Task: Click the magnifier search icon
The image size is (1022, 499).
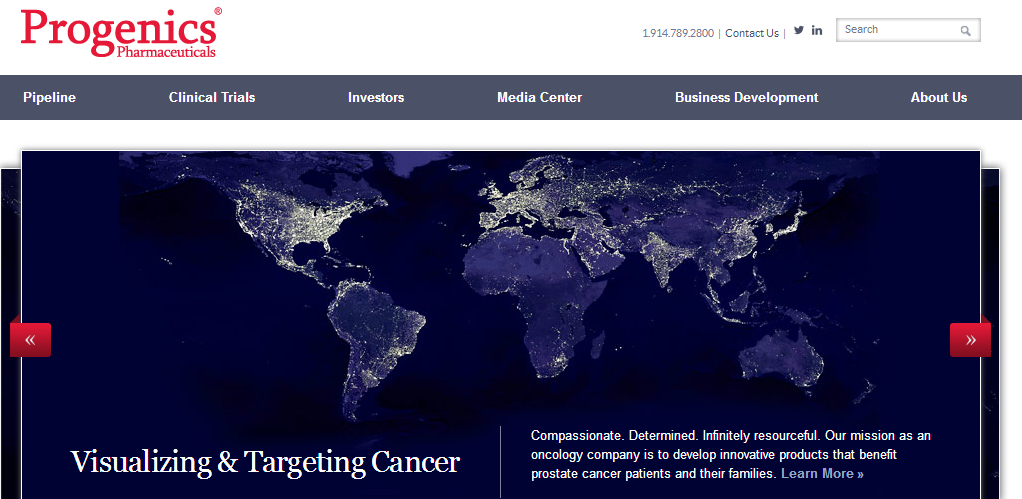Action: [x=965, y=31]
